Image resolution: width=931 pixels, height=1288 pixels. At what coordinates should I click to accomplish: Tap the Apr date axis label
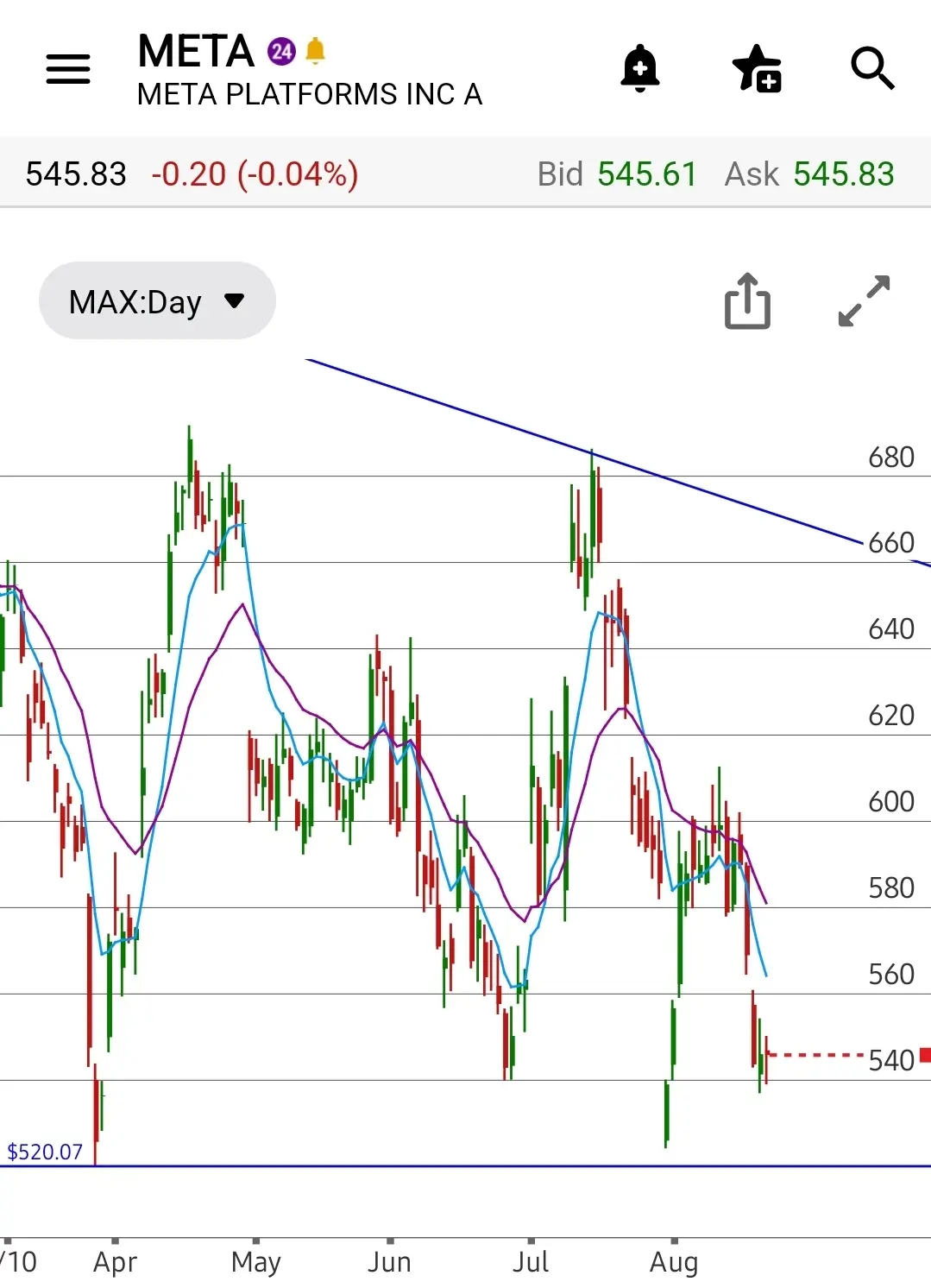click(x=115, y=1262)
